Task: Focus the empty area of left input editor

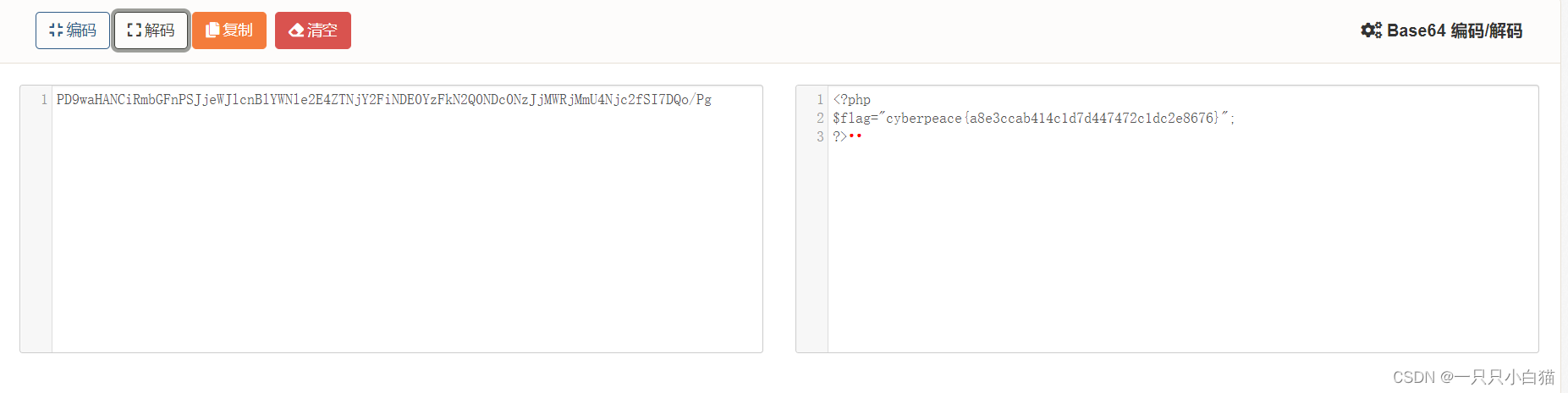Action: [406, 229]
